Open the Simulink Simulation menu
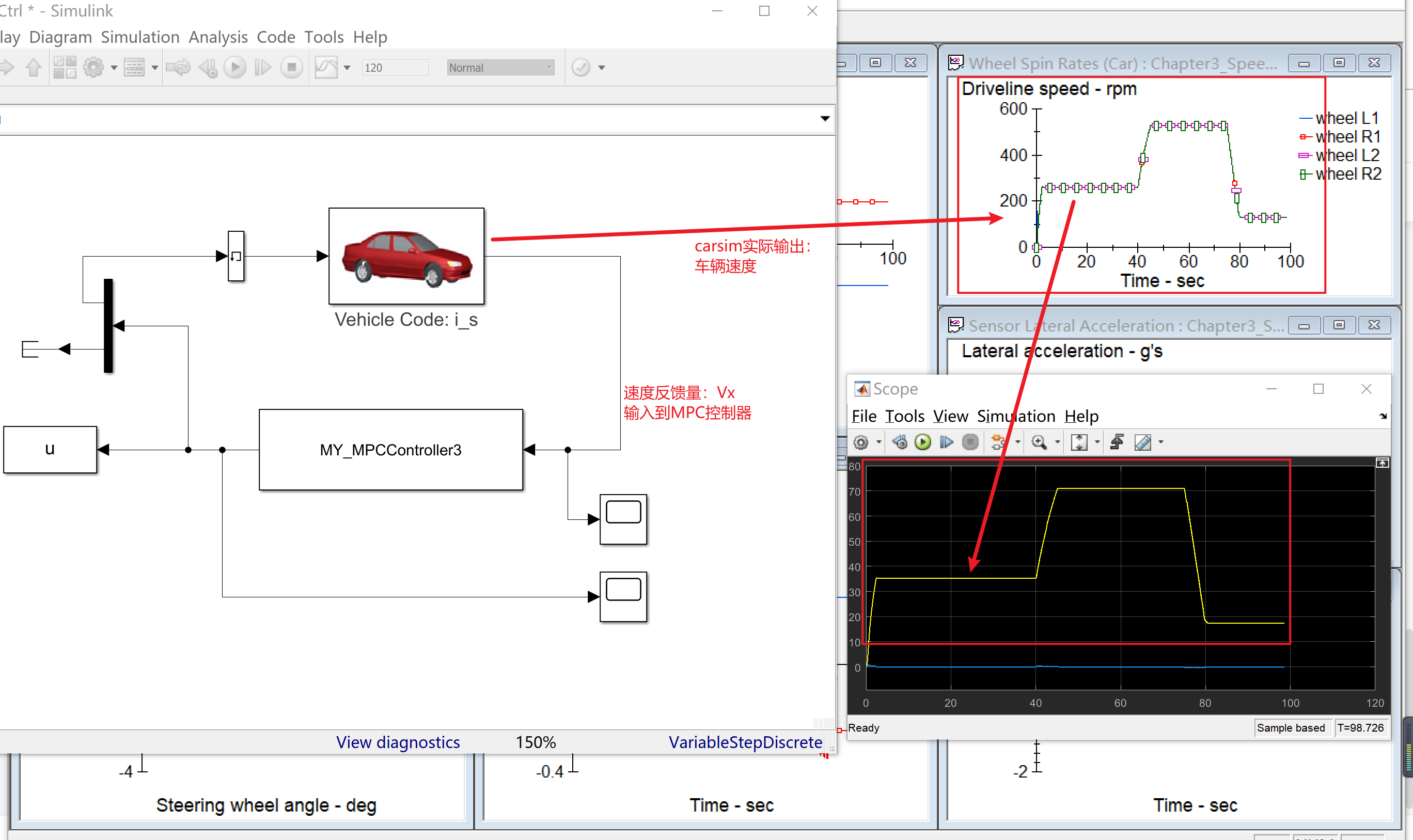1413x840 pixels. (140, 37)
